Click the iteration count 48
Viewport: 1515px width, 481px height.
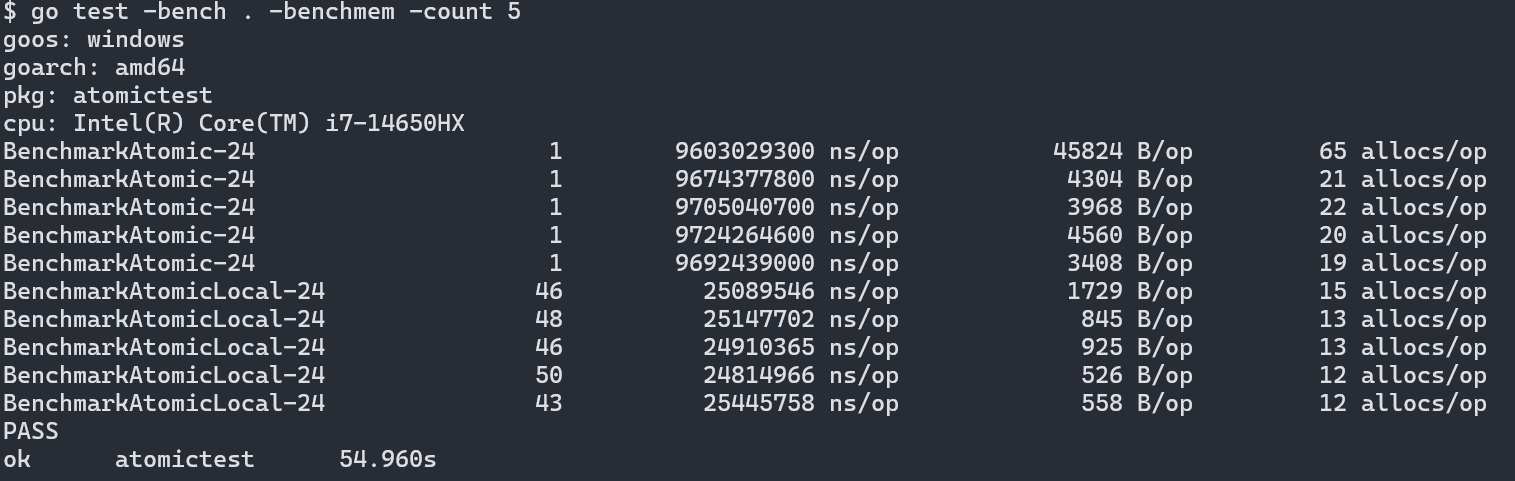coord(548,320)
